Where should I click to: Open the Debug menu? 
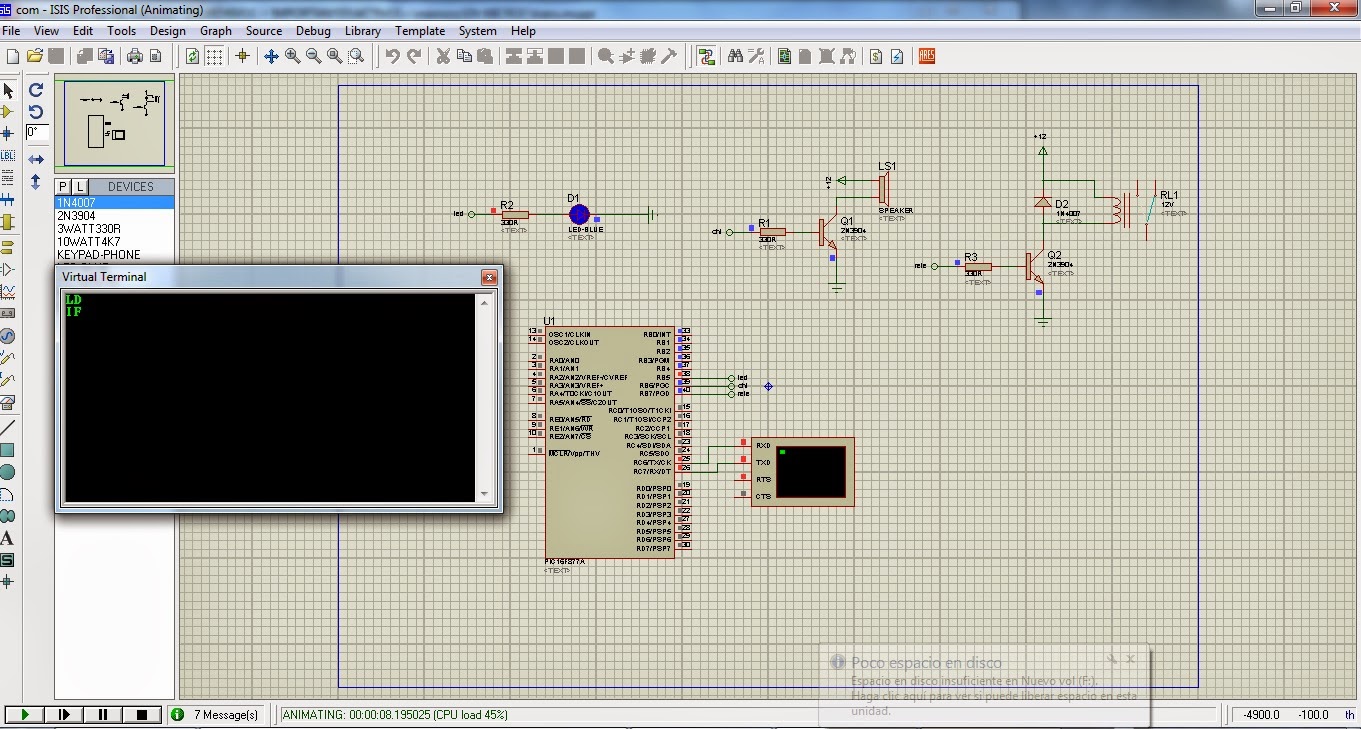pos(313,31)
